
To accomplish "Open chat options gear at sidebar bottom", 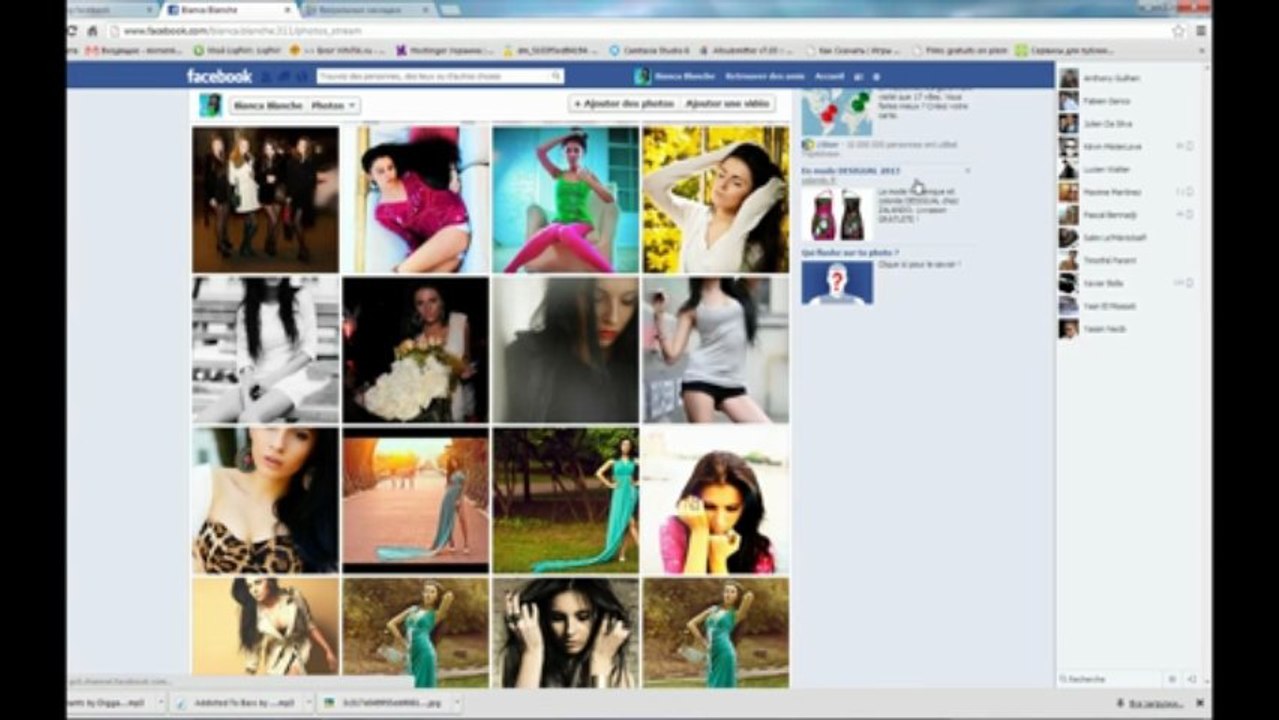I will (1172, 679).
